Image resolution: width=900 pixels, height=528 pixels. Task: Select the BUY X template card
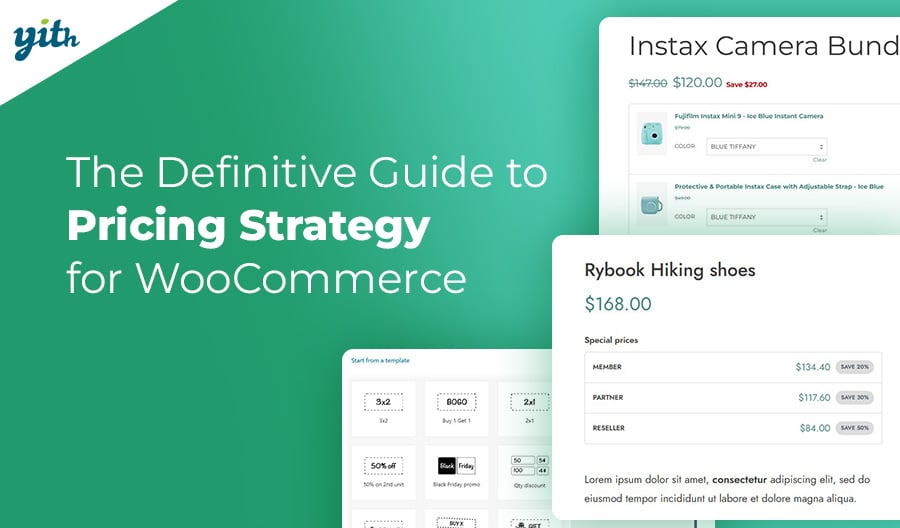click(456, 519)
